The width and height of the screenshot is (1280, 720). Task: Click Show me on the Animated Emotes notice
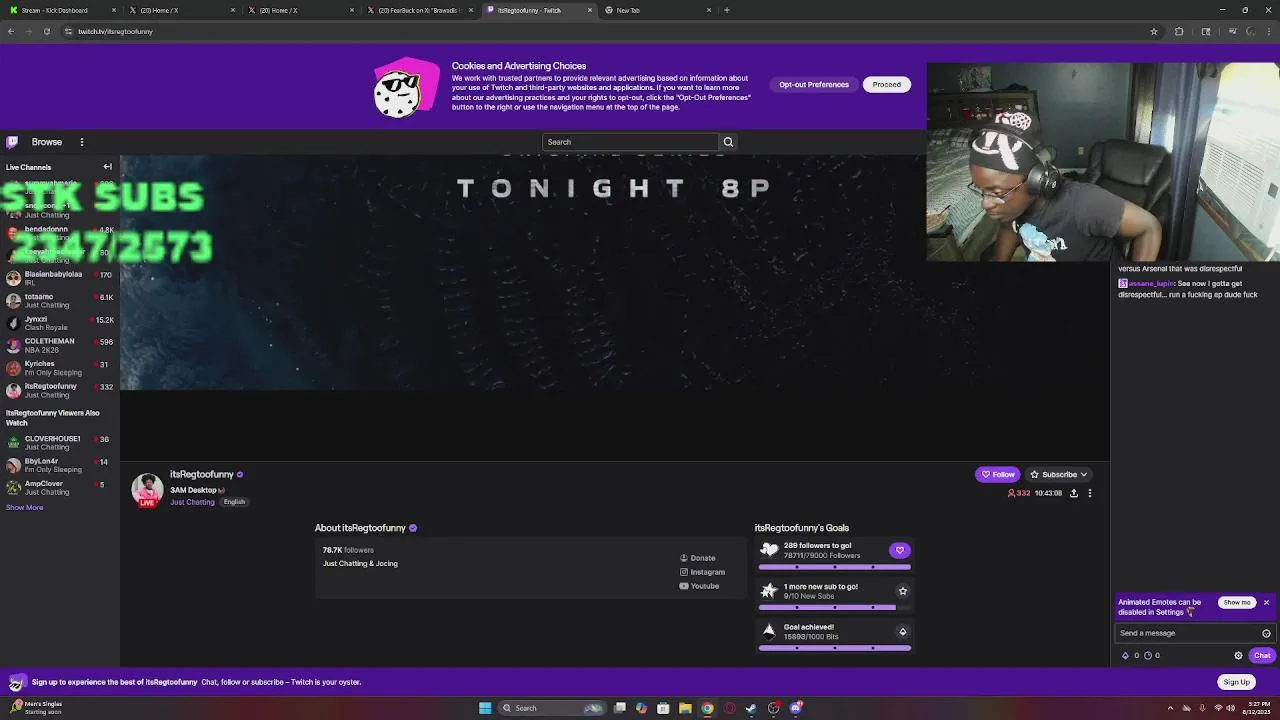click(1237, 603)
